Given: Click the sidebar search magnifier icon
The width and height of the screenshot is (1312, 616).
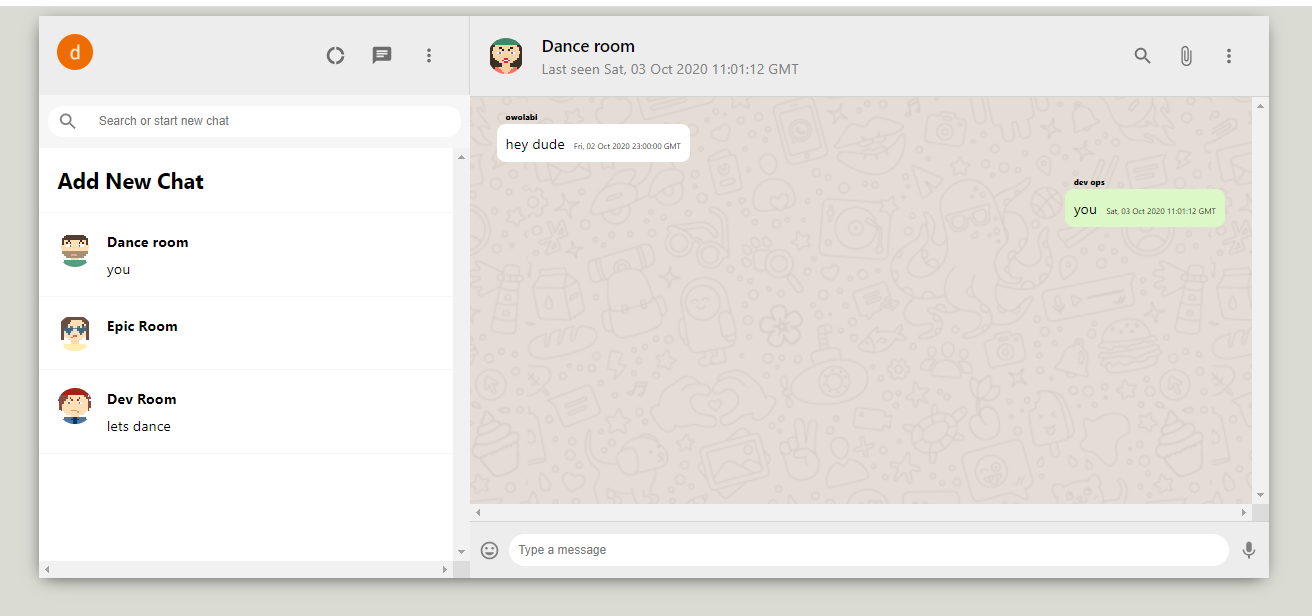Looking at the screenshot, I should 68,121.
